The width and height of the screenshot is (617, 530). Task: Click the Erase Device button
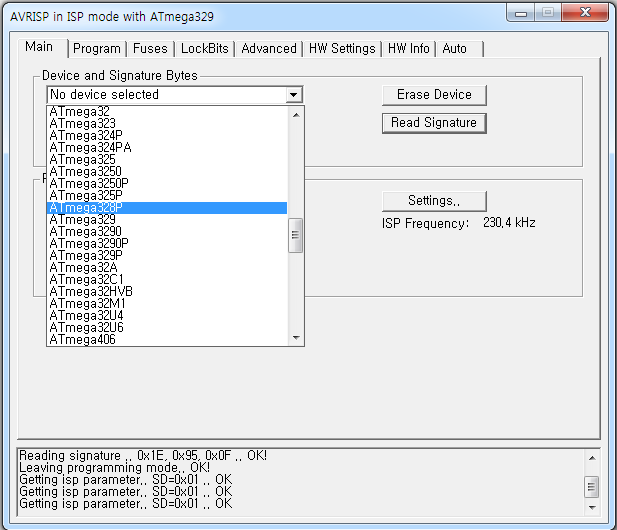(x=434, y=95)
